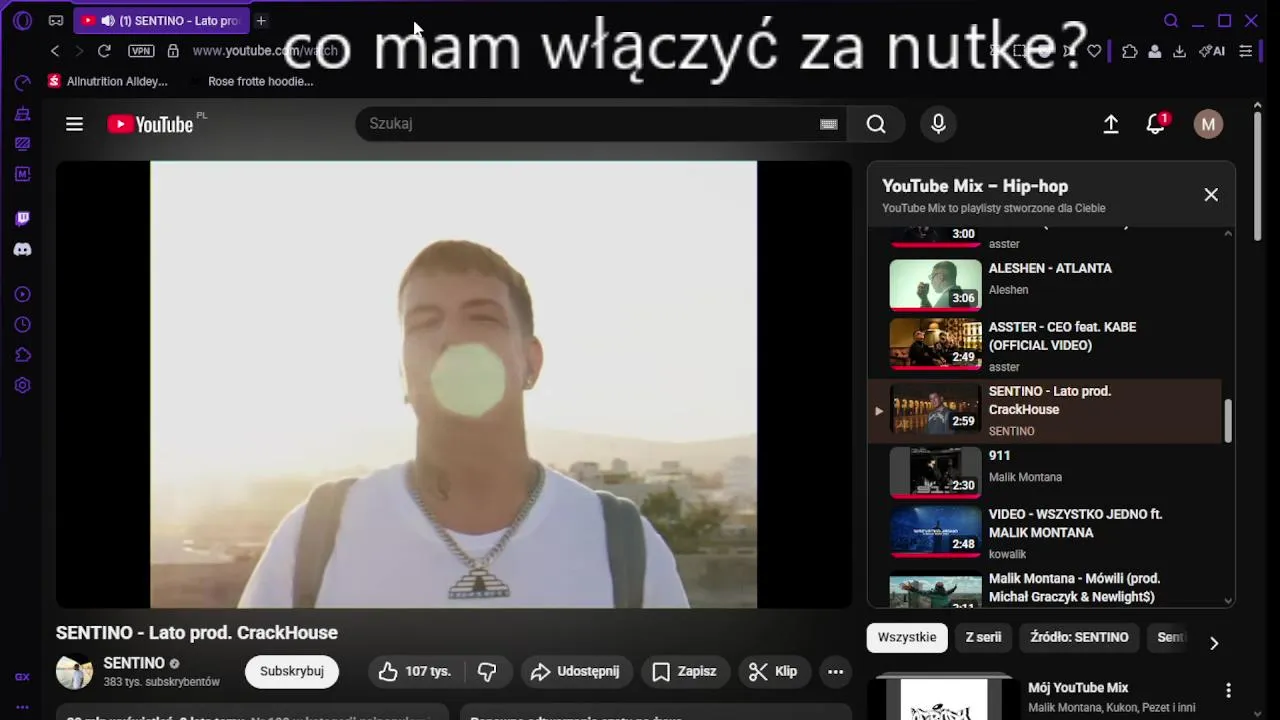Click the Zapisz save button

click(684, 671)
